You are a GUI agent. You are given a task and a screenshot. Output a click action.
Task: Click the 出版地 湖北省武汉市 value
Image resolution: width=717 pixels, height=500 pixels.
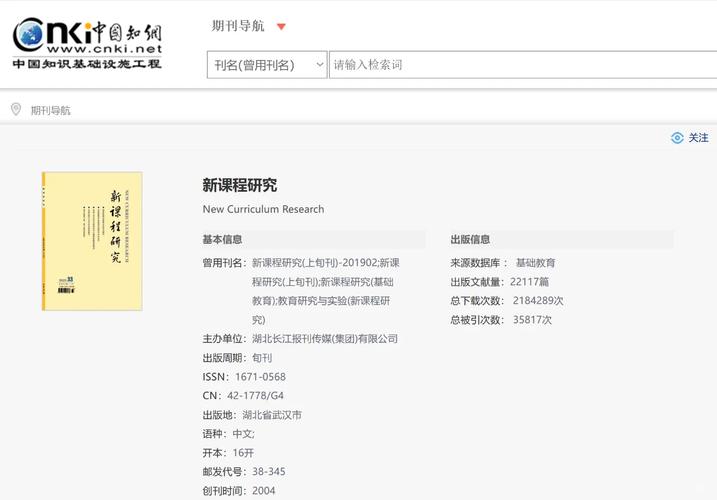point(272,415)
